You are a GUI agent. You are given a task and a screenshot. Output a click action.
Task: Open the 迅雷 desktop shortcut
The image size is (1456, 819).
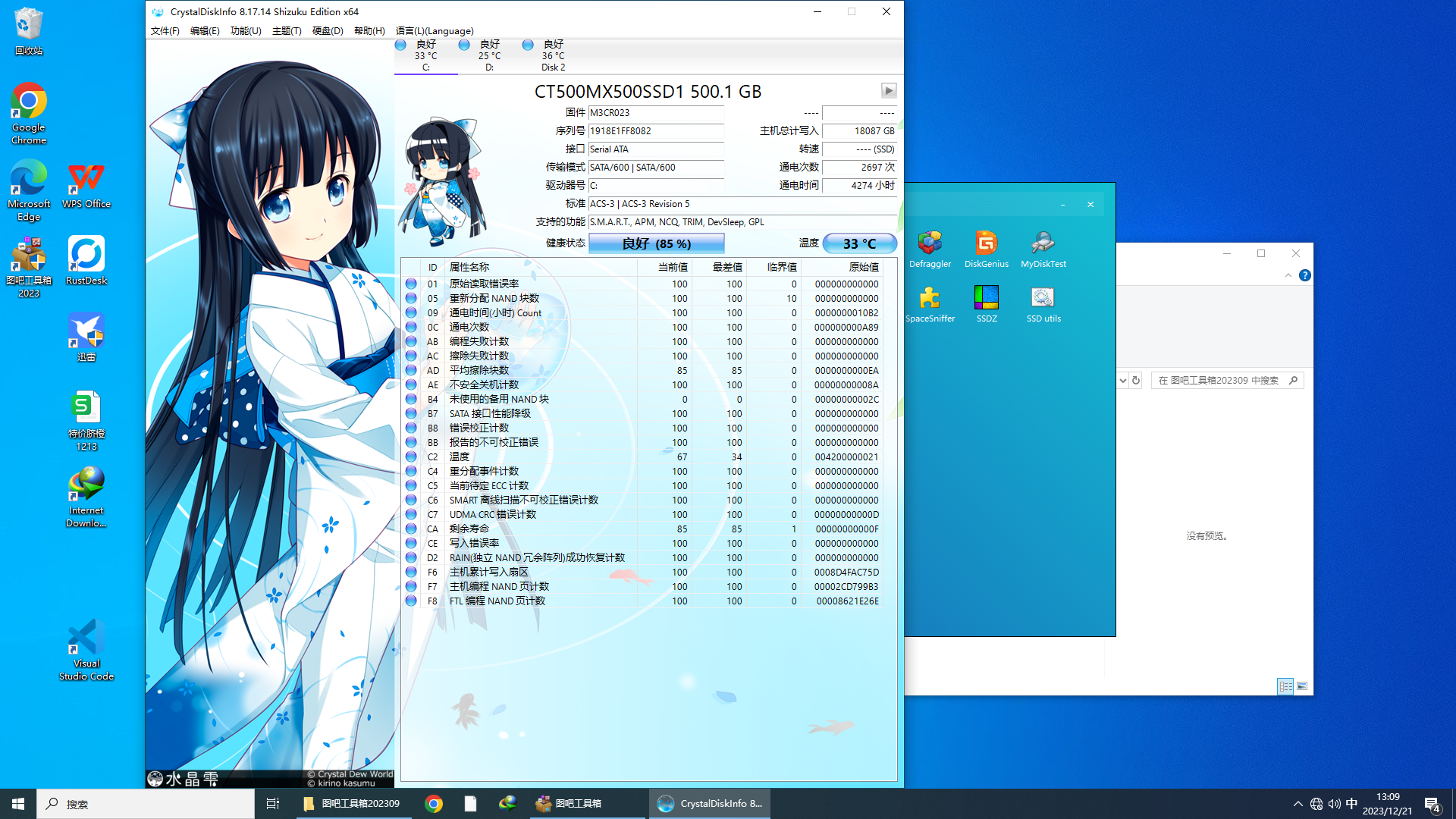click(86, 337)
